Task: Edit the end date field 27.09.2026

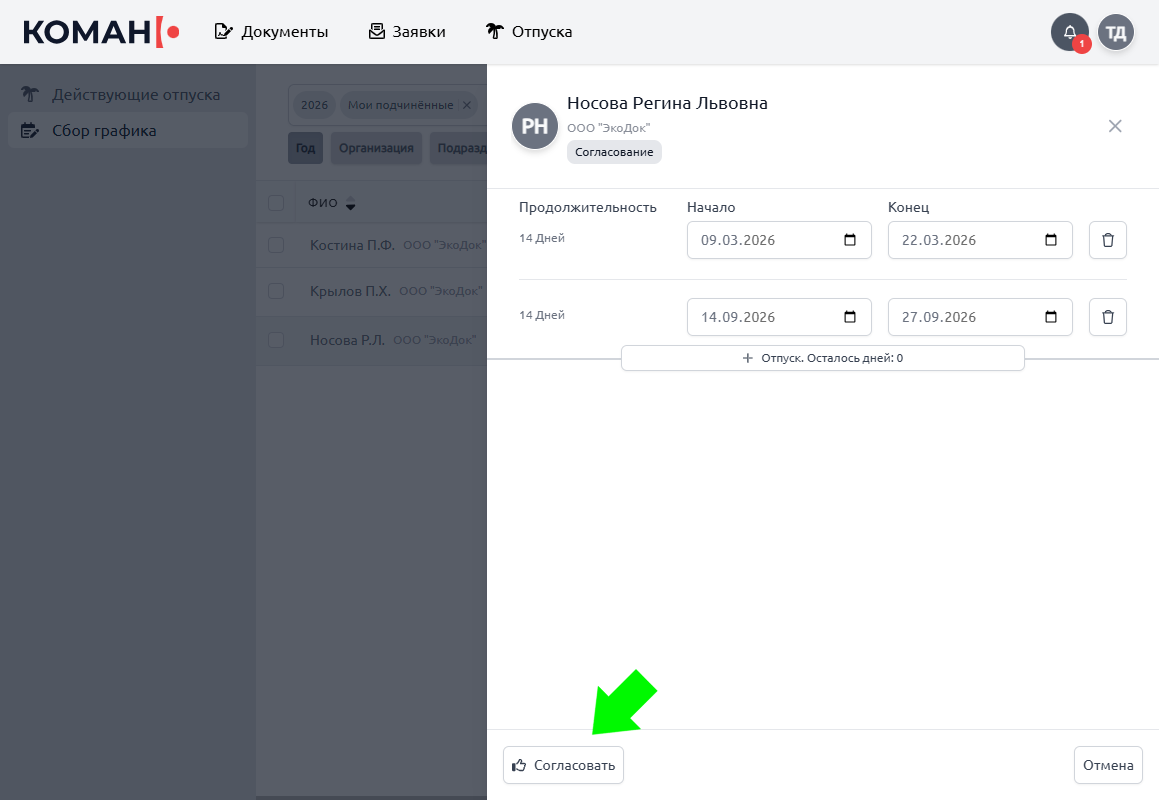Action: (x=980, y=316)
